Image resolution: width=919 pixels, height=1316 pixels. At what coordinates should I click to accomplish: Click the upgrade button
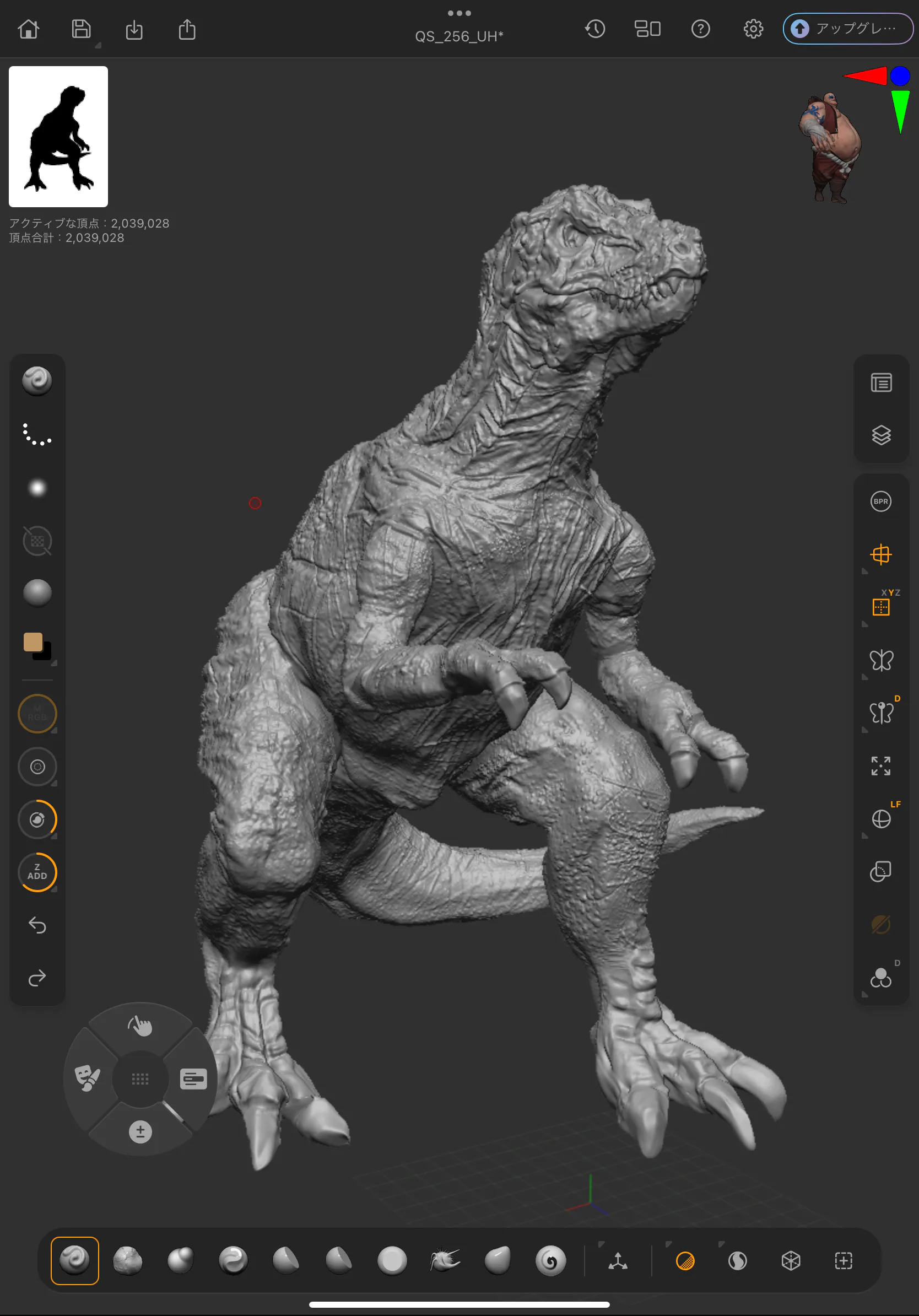tap(847, 29)
